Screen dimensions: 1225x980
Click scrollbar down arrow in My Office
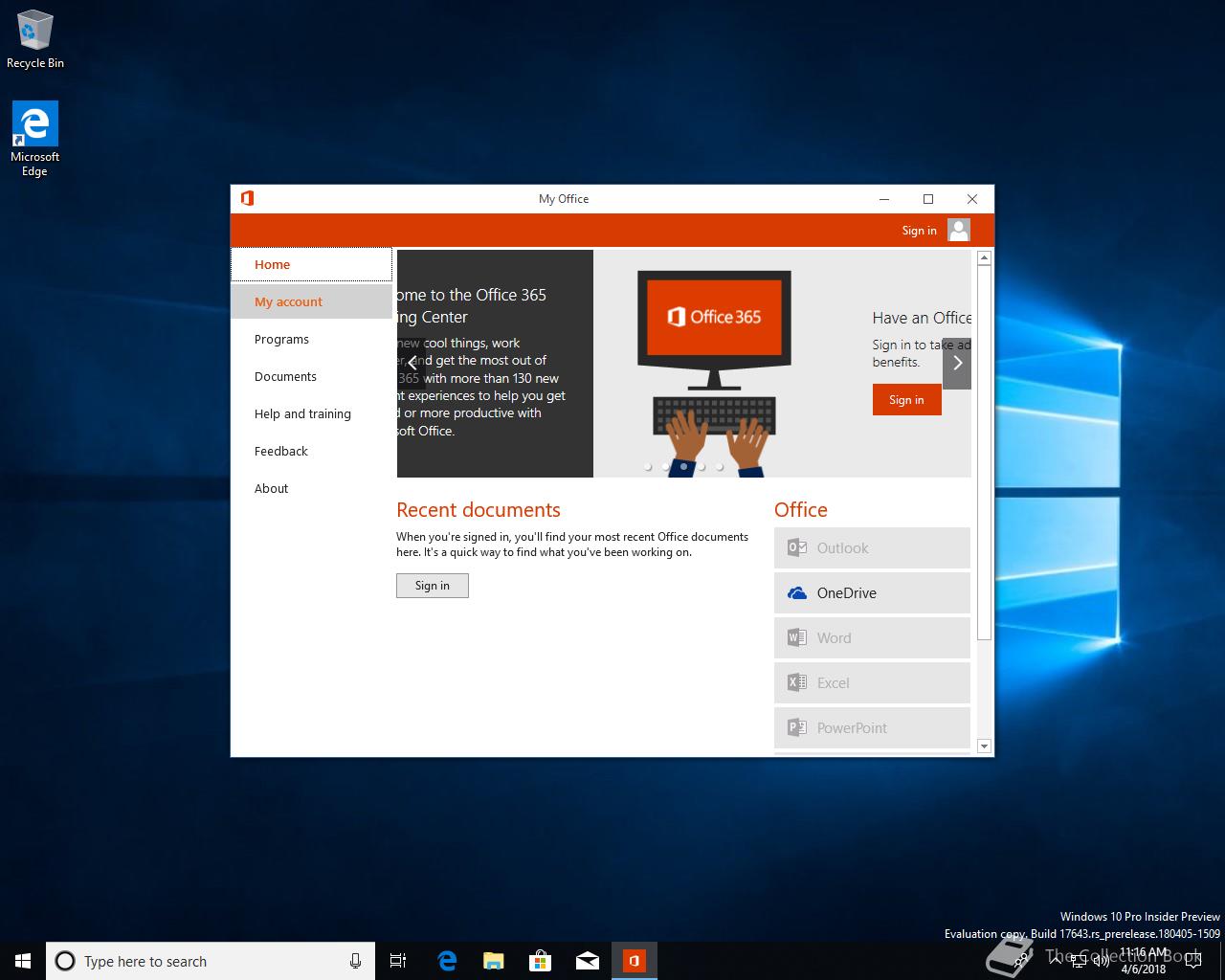click(984, 746)
